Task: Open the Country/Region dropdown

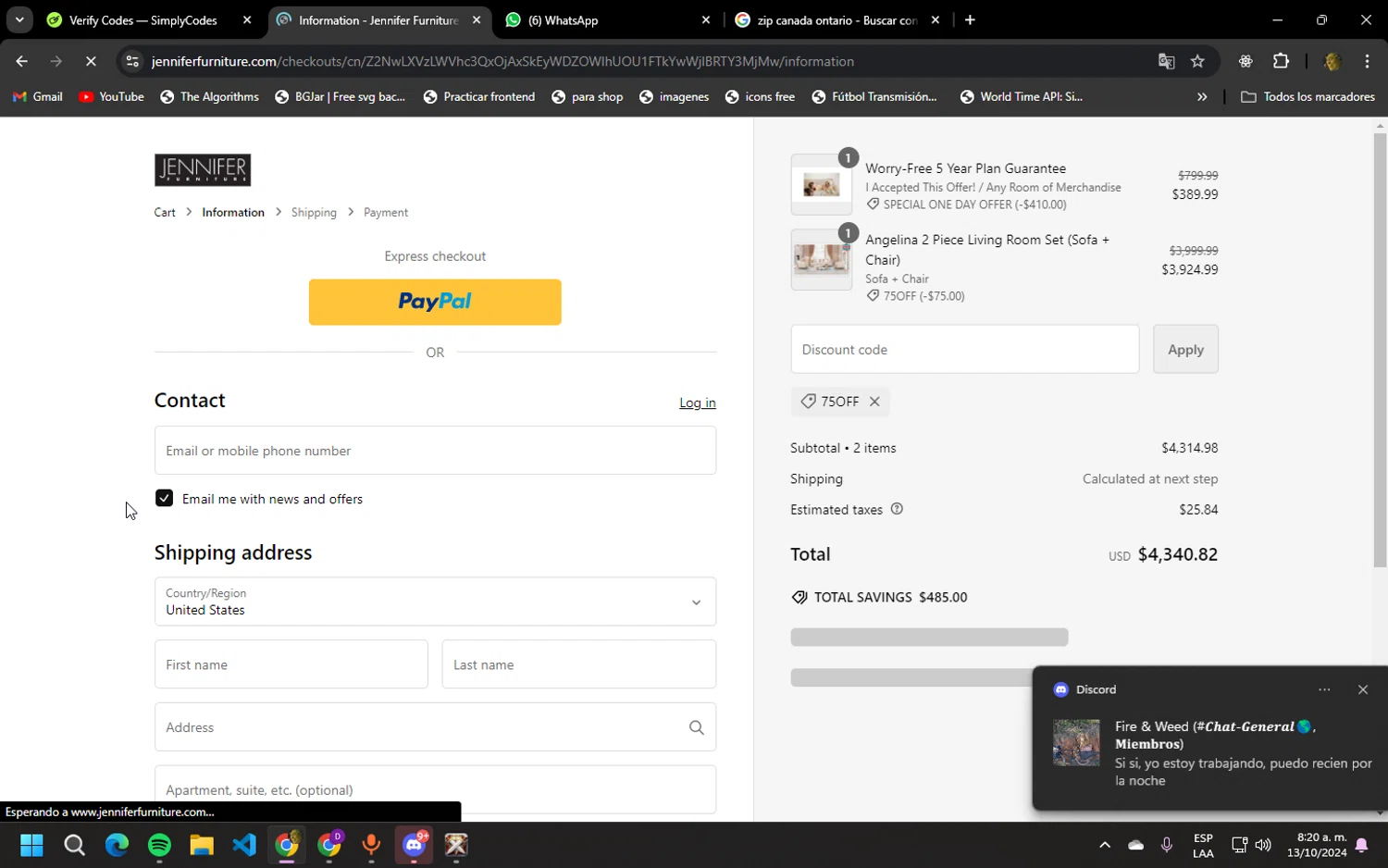Action: click(435, 601)
